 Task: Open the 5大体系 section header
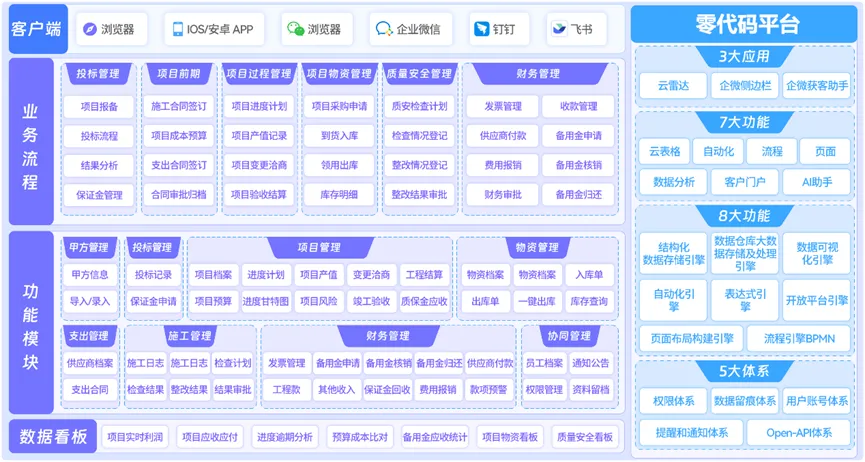click(x=744, y=371)
